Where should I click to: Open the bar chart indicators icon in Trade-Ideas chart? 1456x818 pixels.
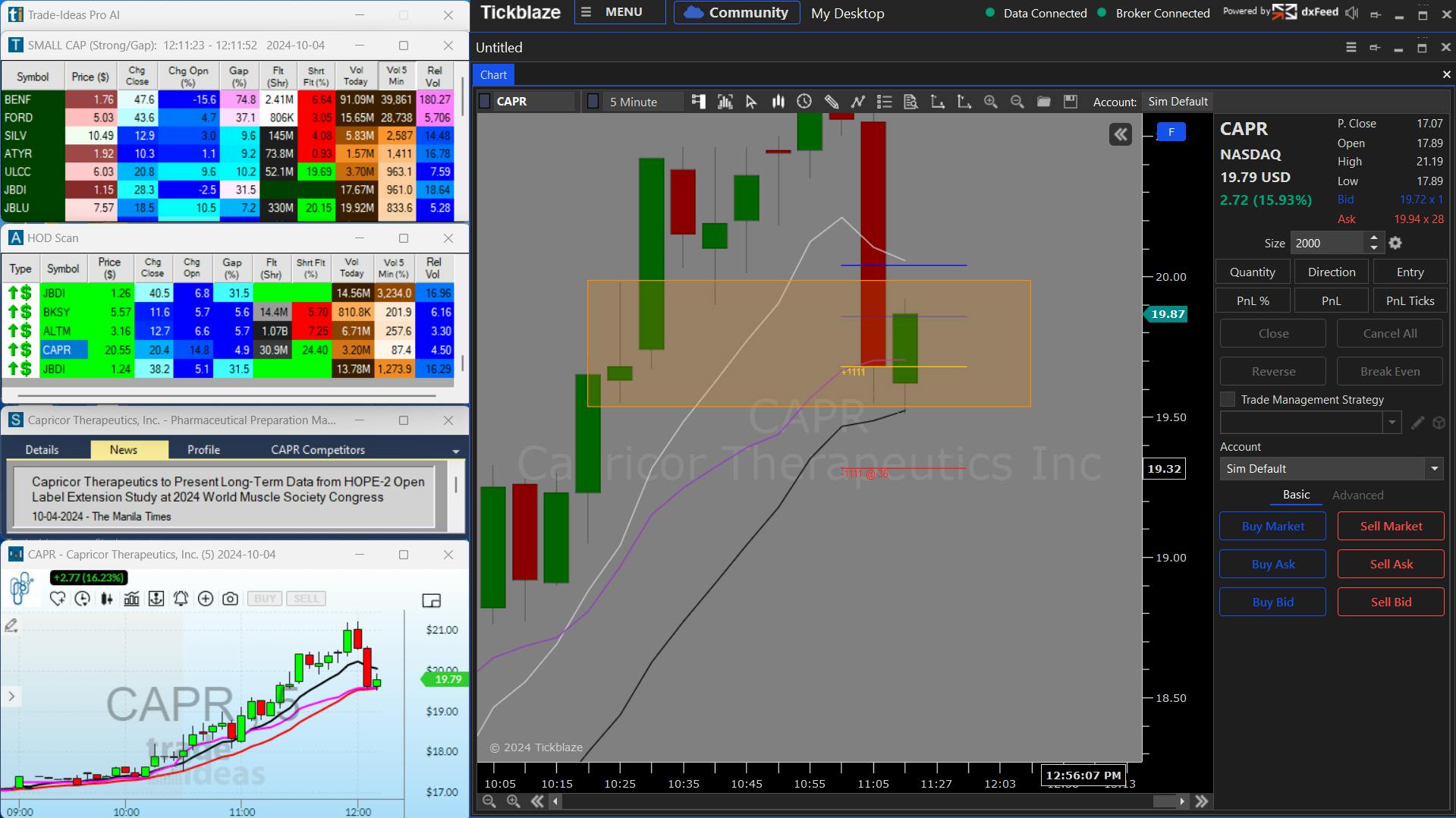131,599
